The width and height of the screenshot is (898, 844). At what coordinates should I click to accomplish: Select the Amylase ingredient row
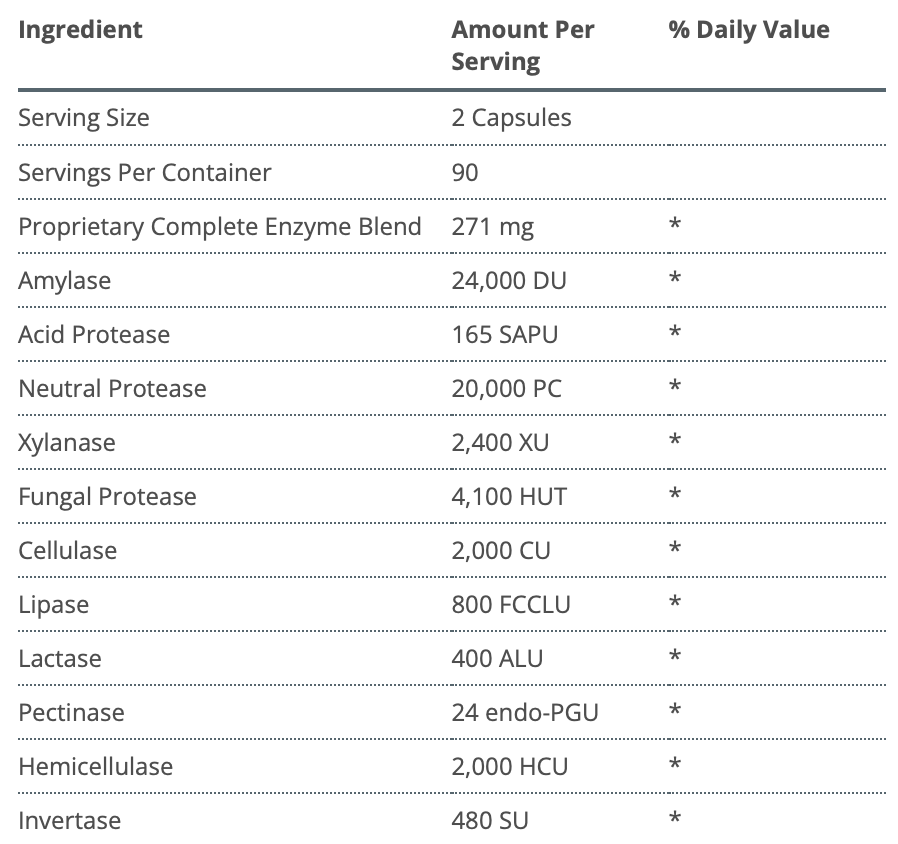pos(64,280)
